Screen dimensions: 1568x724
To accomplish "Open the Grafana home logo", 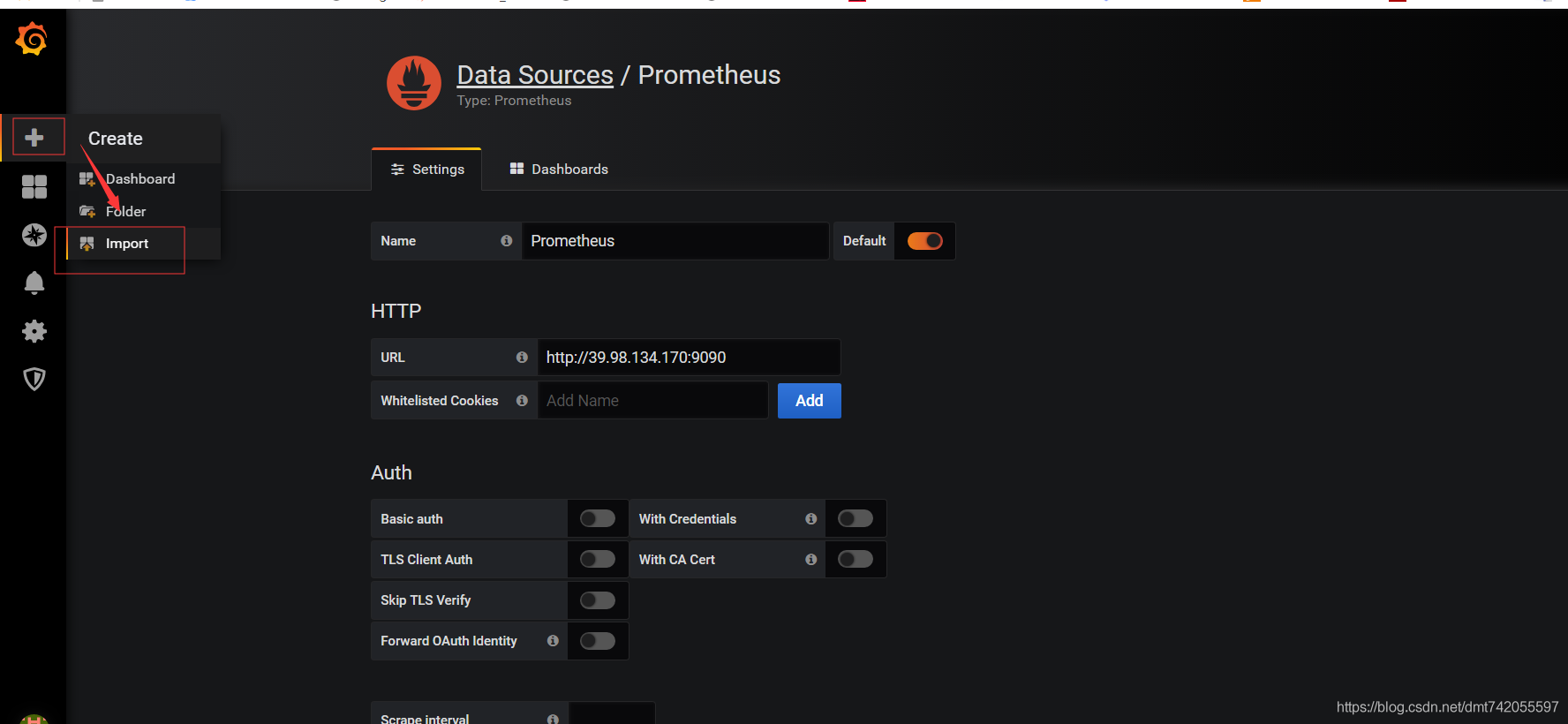I will [x=32, y=40].
